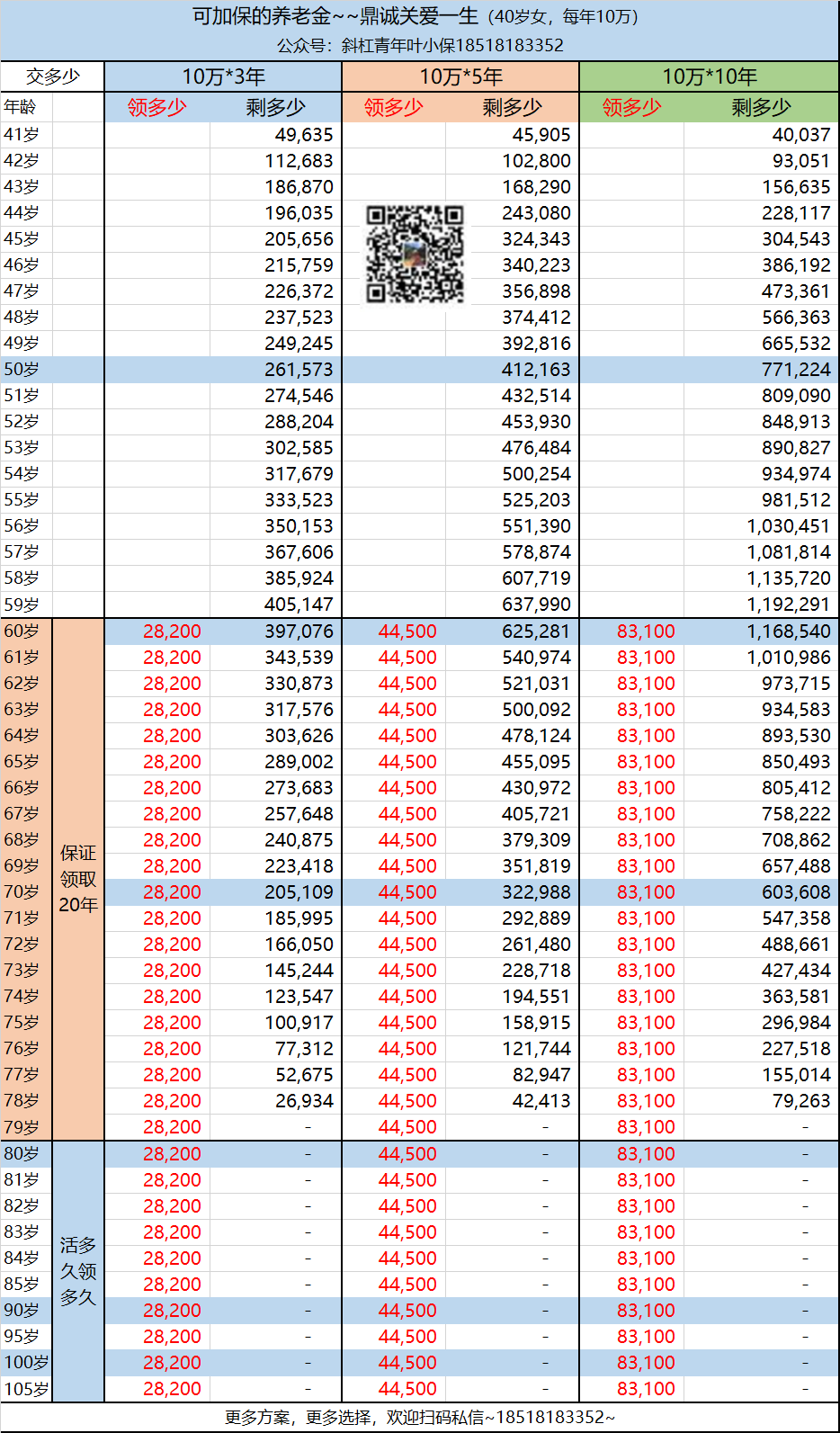Click 28,200 in the 105岁 row
Image resolution: width=840 pixels, height=1433 pixels.
coord(172,1389)
